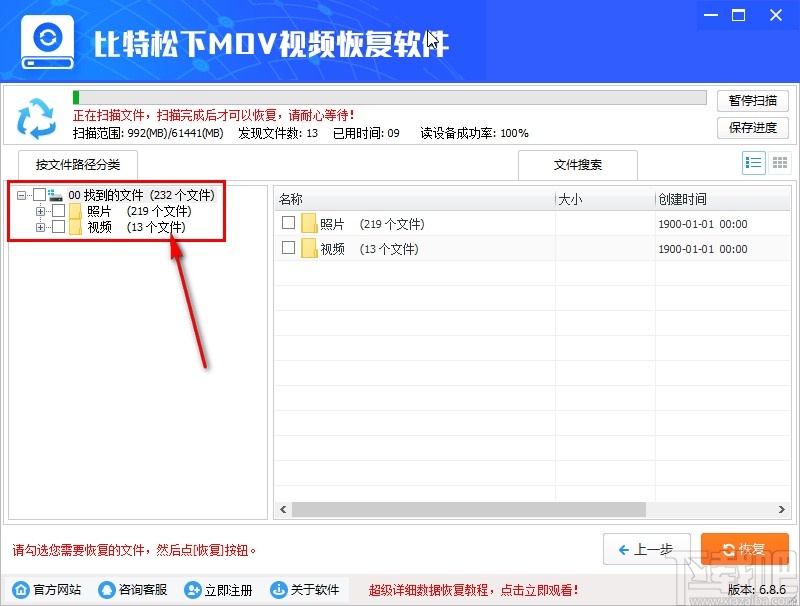Click the 官方网站 home icon
Screen dimensions: 800x606
tap(21, 590)
